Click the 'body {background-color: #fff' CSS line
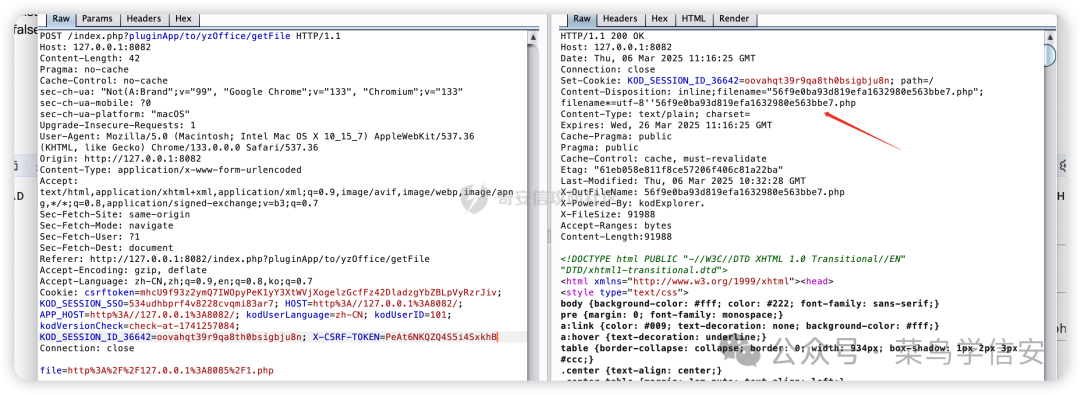Screen dimensions: 1080x395 pos(749,303)
